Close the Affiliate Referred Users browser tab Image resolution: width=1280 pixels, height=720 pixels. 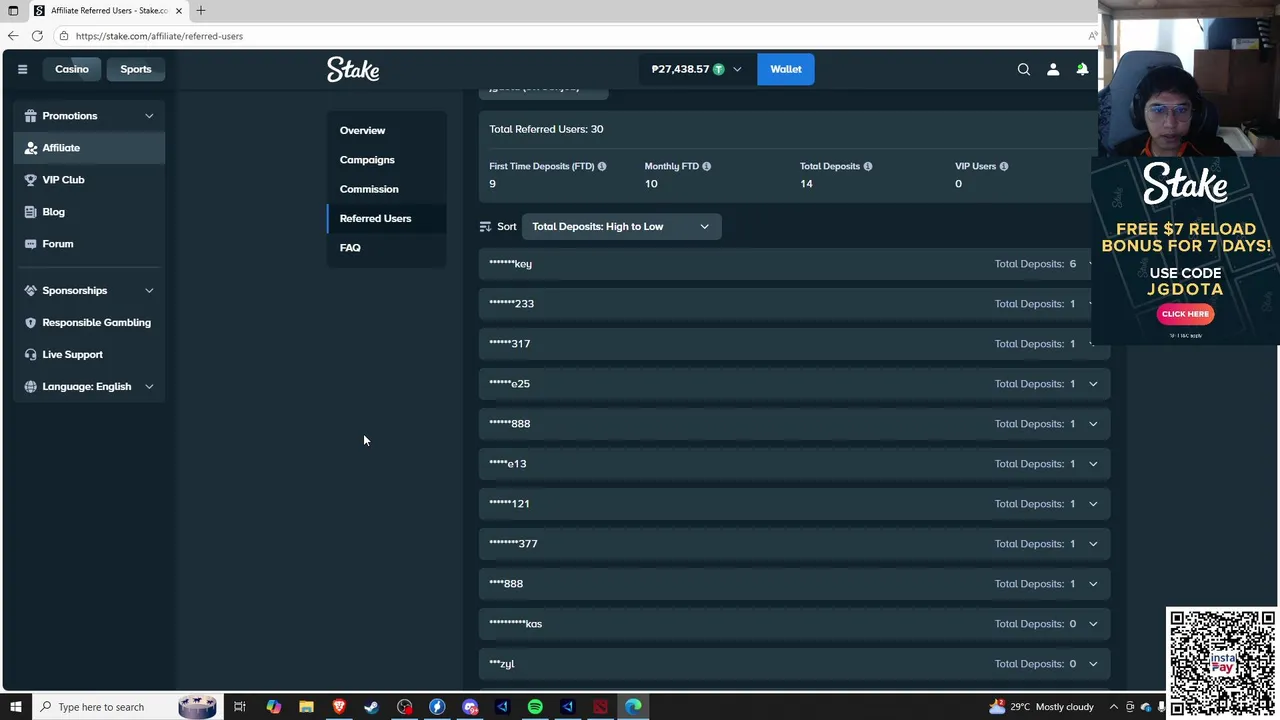(x=179, y=10)
